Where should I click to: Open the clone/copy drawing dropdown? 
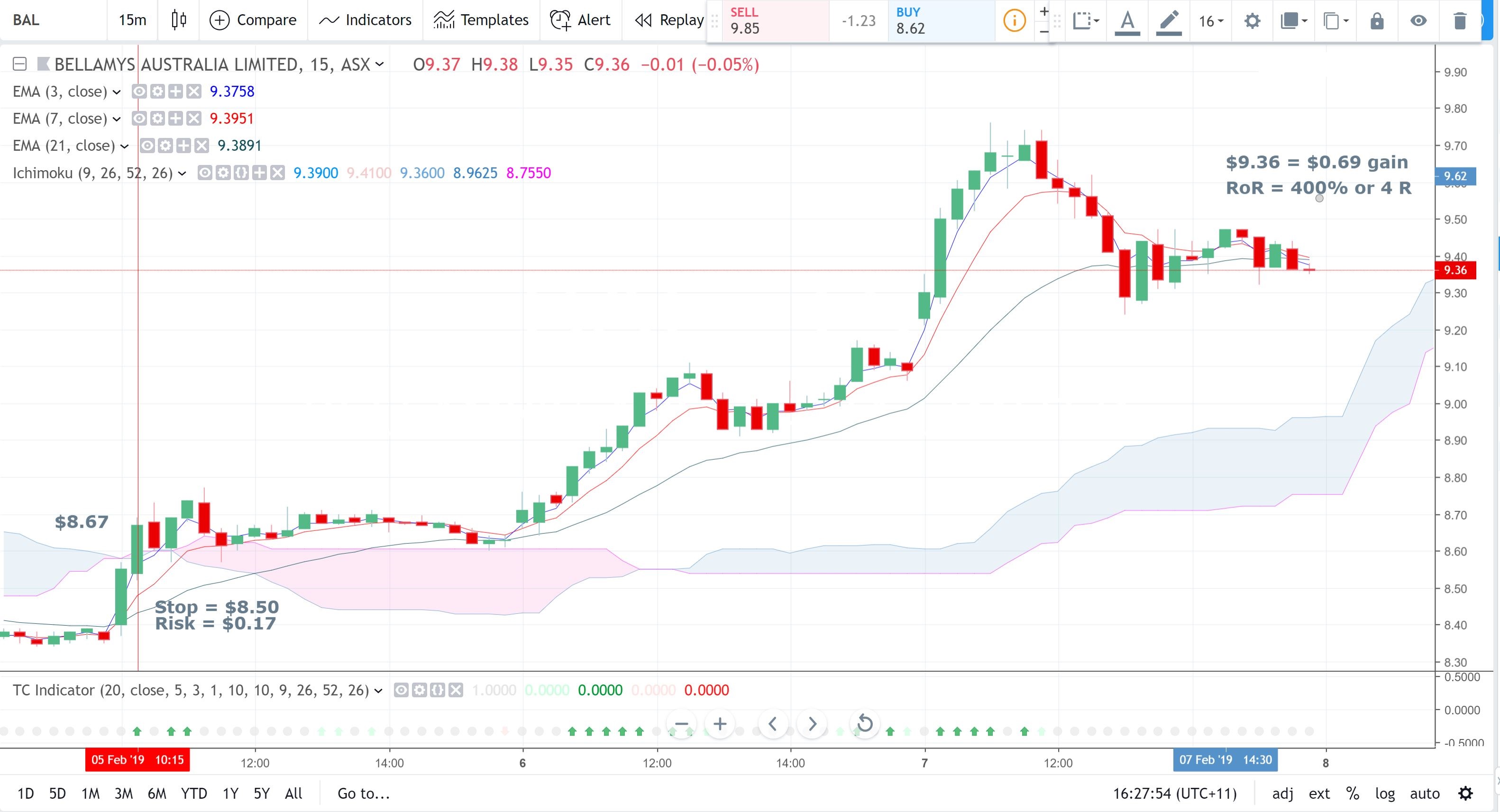coord(1336,21)
